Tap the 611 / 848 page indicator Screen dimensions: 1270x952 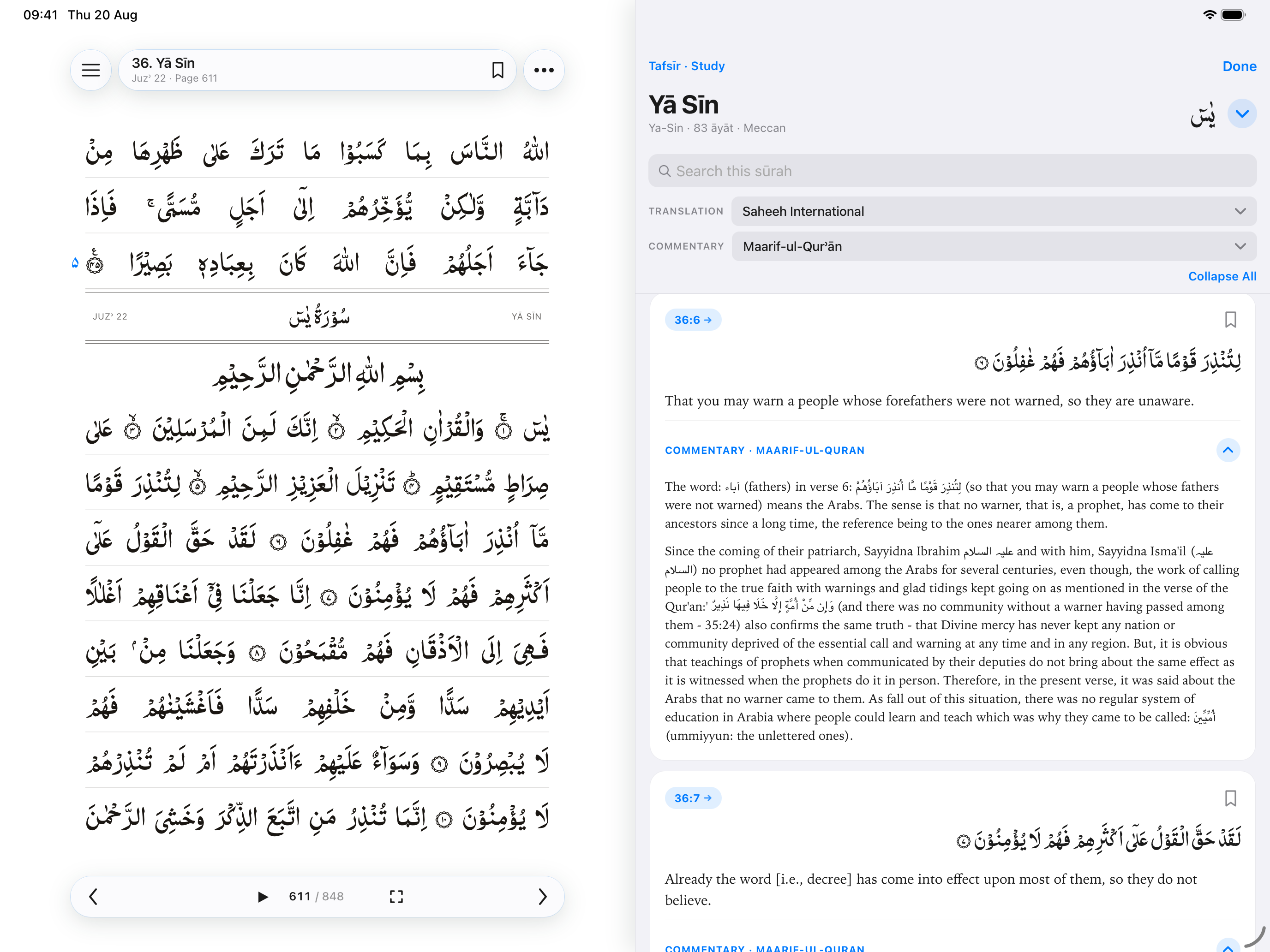[316, 896]
